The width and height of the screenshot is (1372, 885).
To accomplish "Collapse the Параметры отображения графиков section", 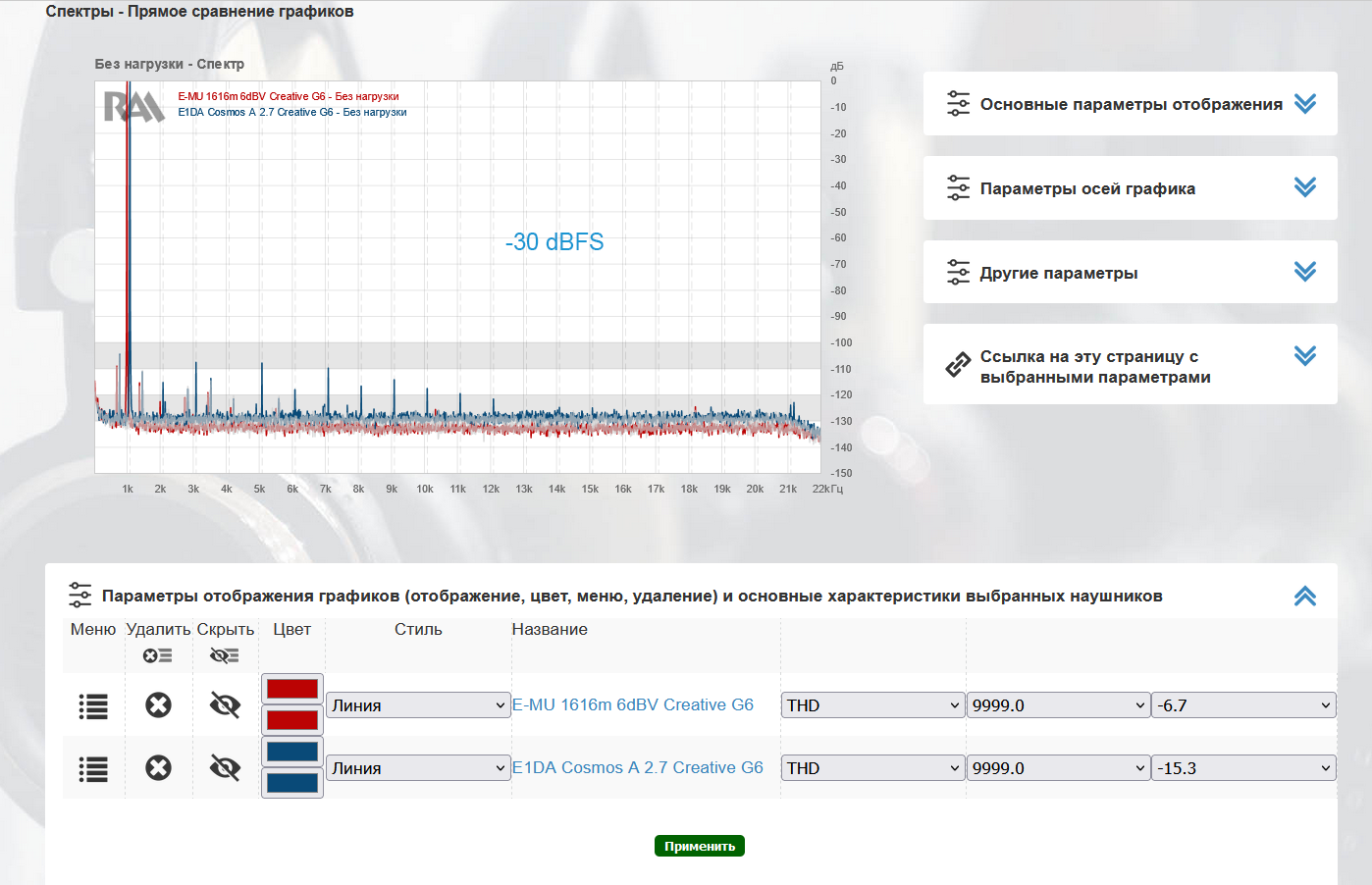I will click(1304, 596).
